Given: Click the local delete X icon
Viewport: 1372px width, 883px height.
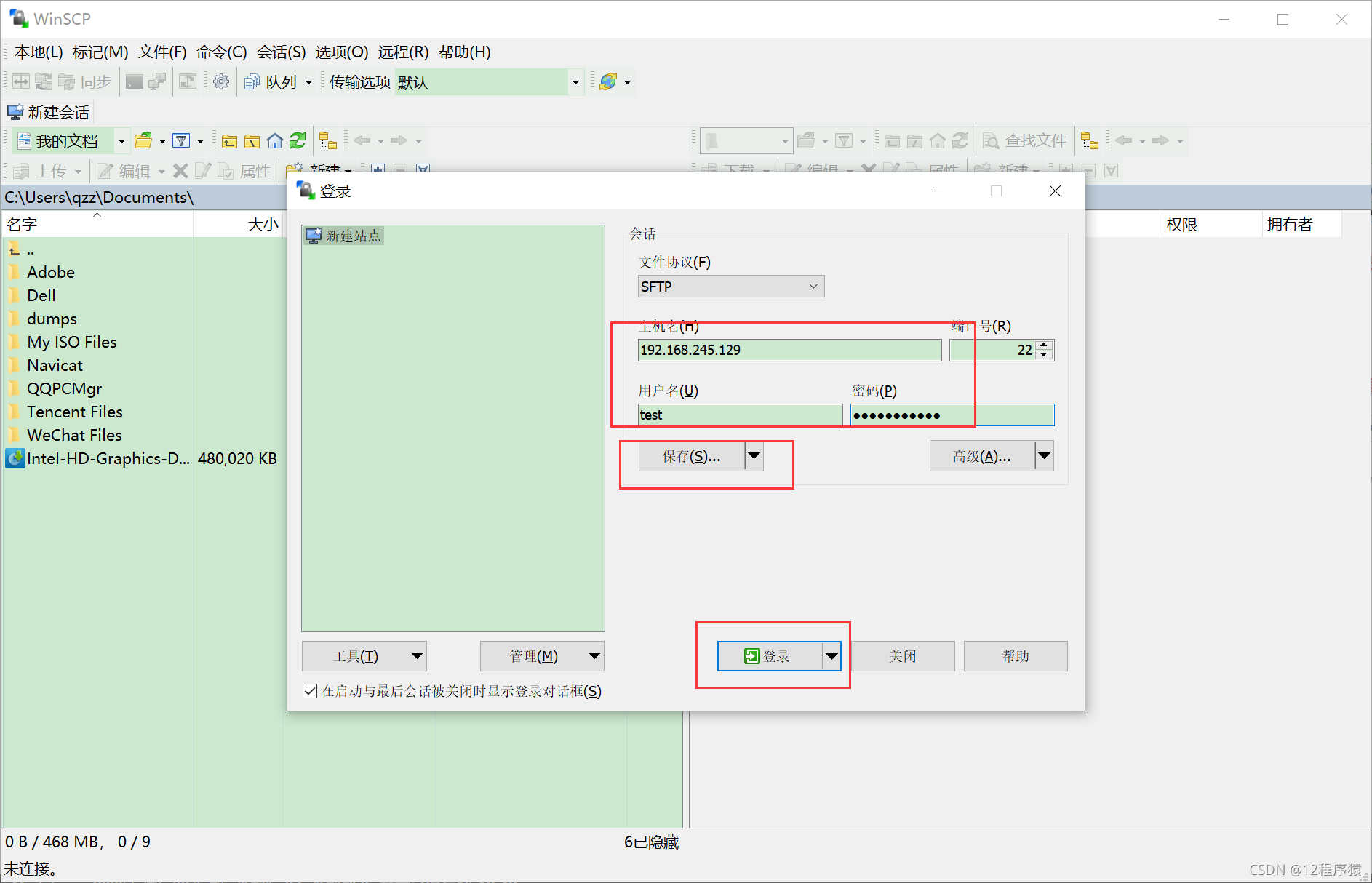Looking at the screenshot, I should pos(180,171).
